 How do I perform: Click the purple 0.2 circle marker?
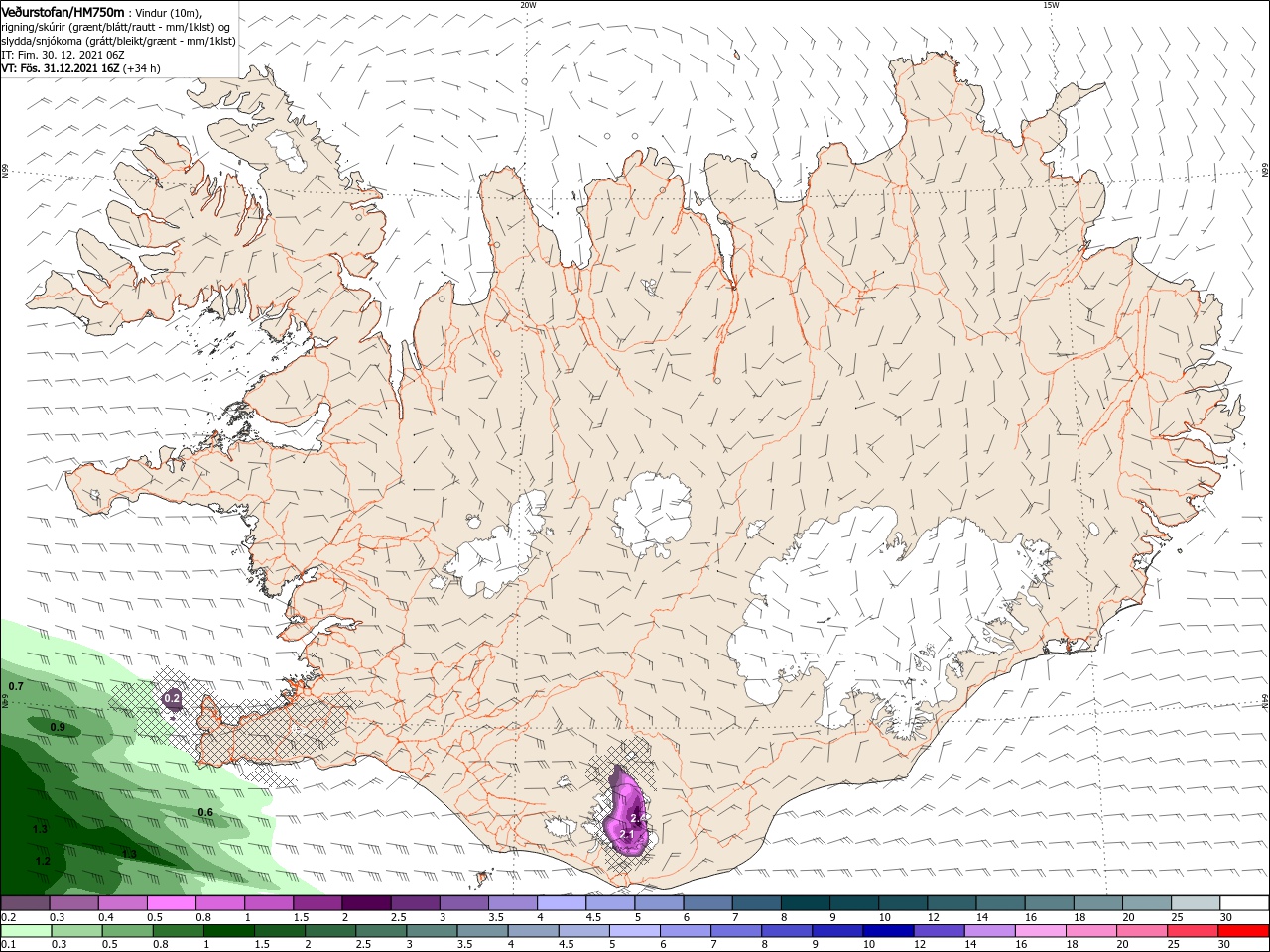172,698
